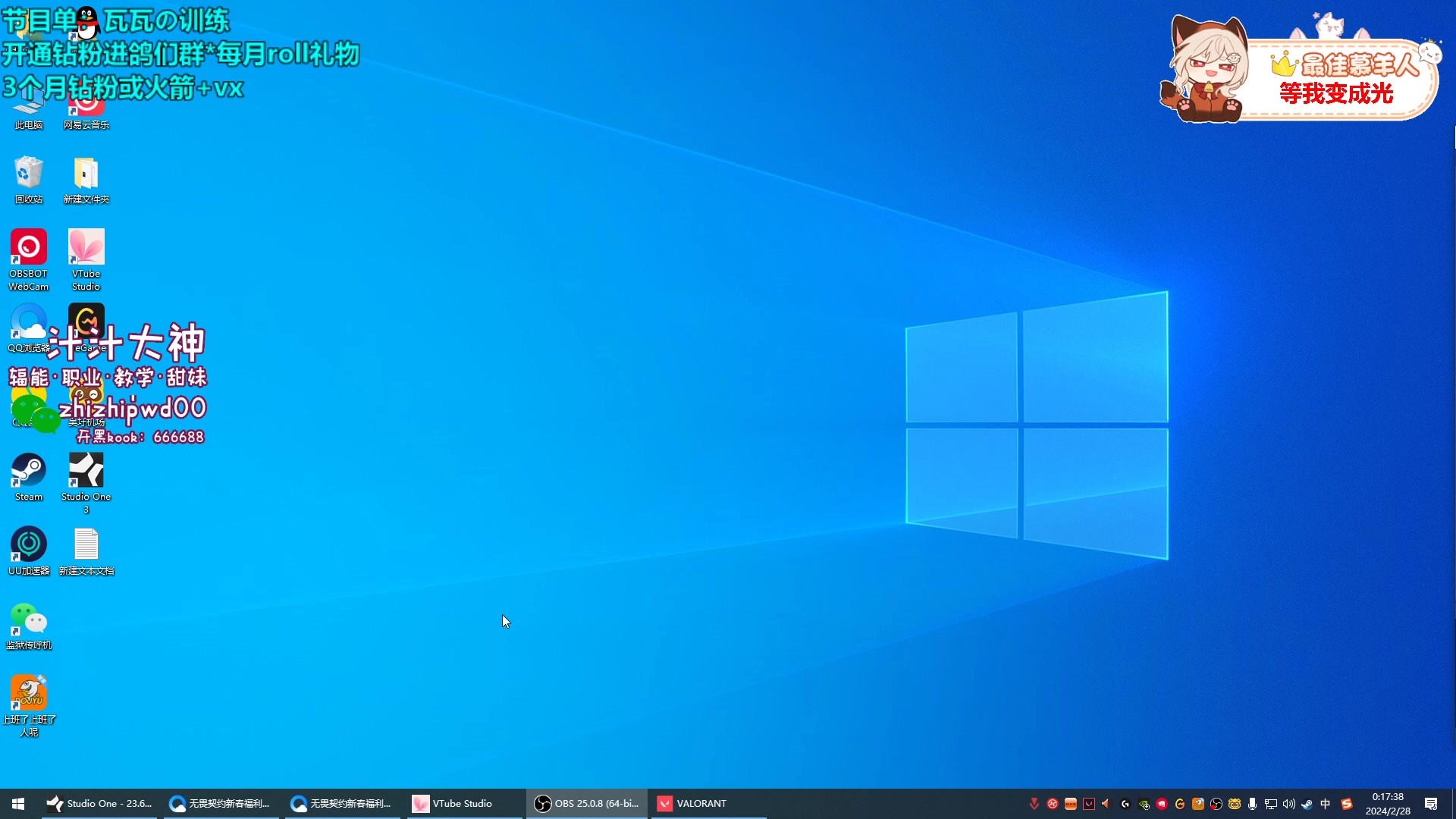Switch to OBS 25.0.8 taskbar window
This screenshot has width=1456, height=819.
[587, 804]
